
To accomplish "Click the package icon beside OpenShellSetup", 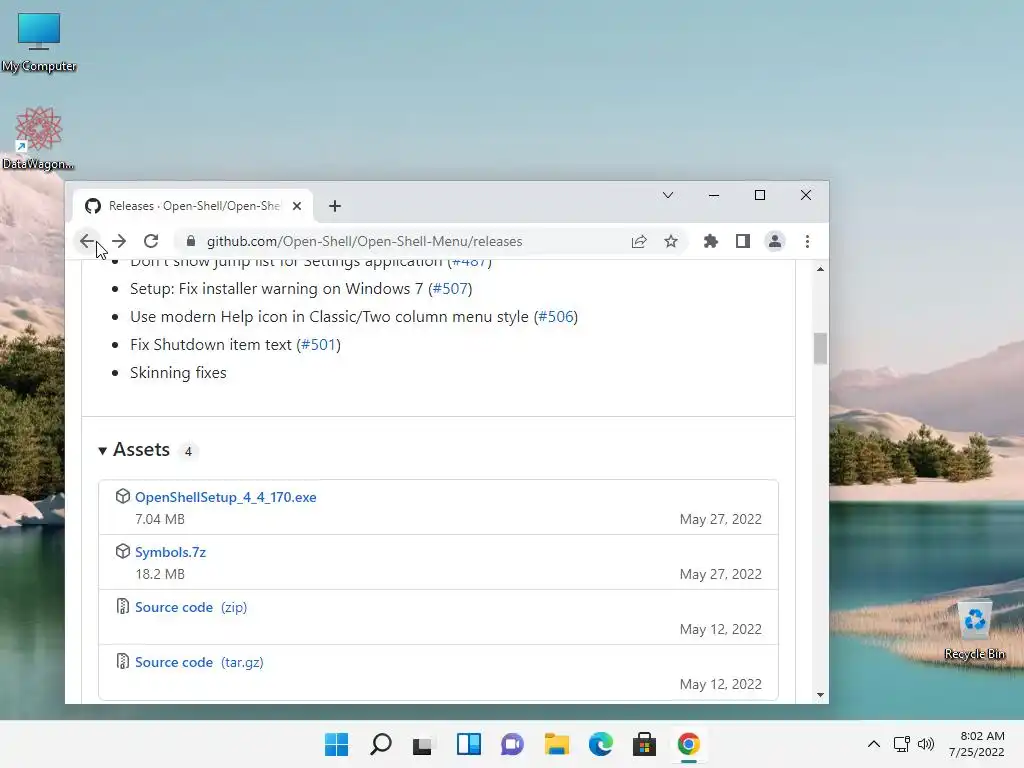I will [123, 496].
